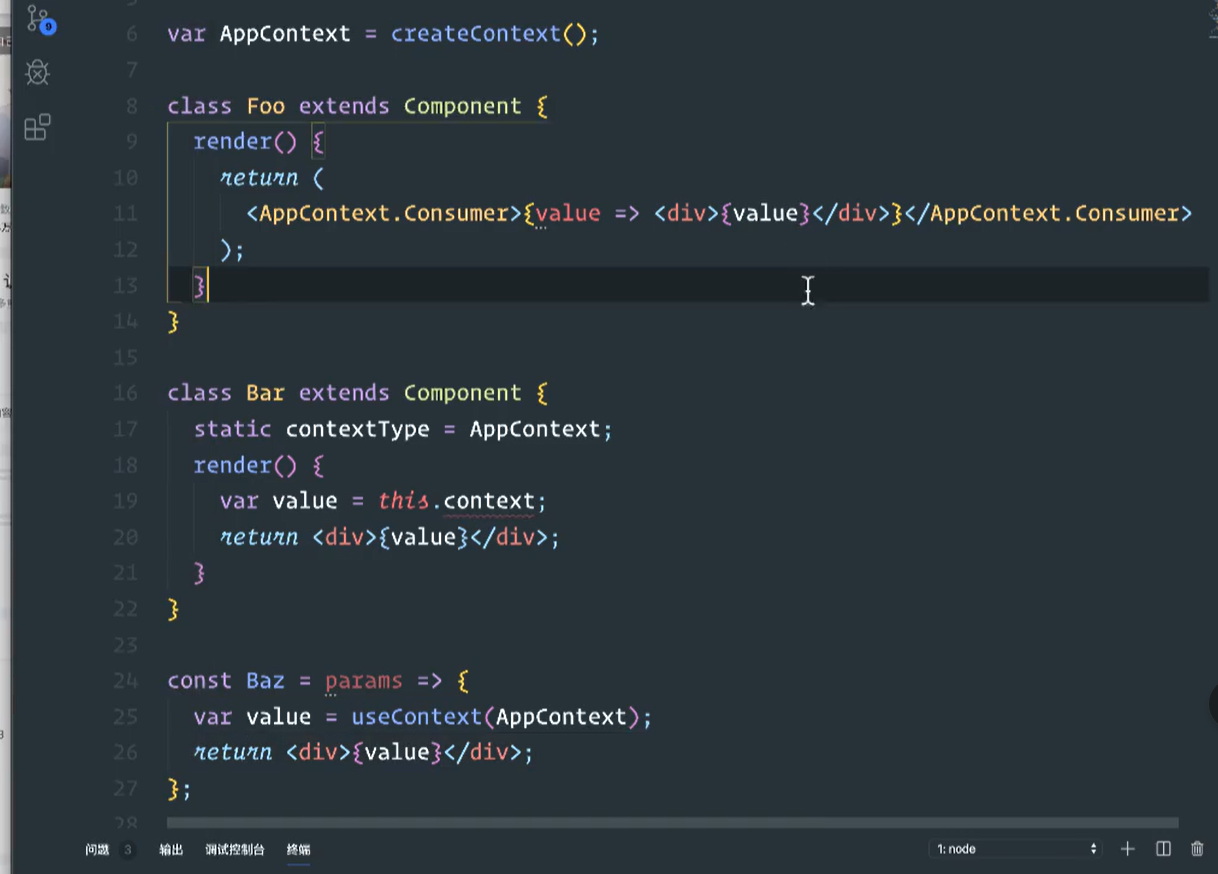Click line number 13 in gutter
The height and width of the screenshot is (874, 1218).
coord(125,285)
